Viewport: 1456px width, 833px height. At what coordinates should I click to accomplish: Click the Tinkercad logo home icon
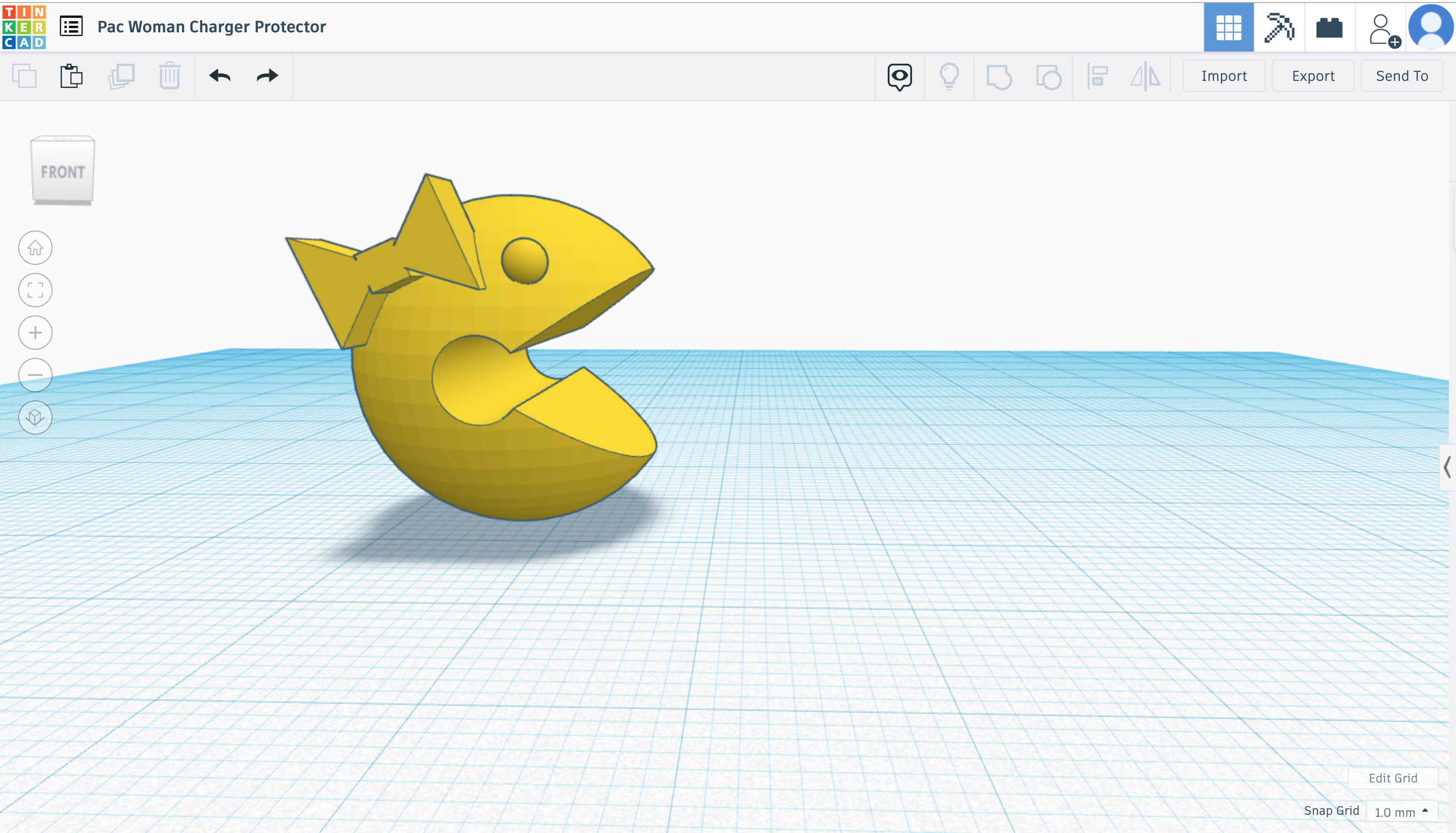(24, 27)
